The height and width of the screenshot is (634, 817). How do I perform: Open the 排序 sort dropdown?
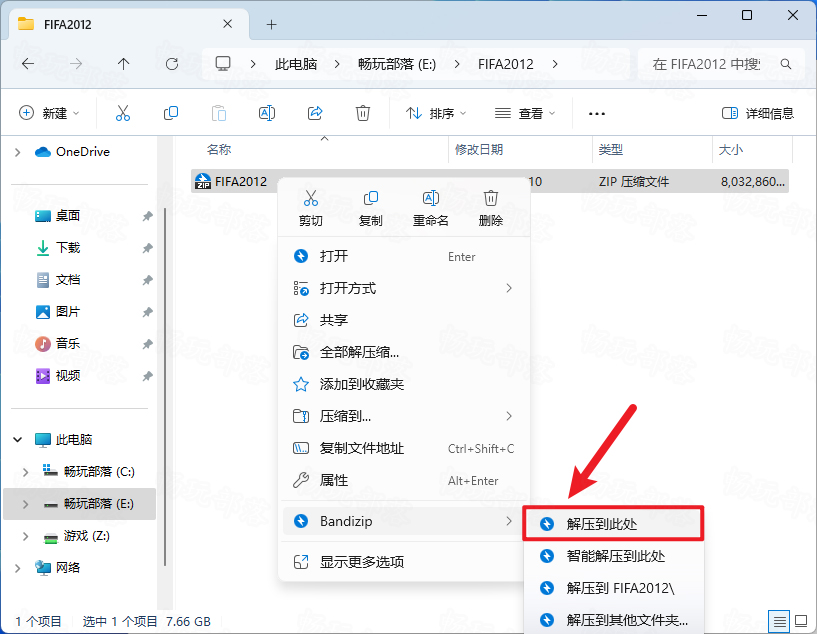(x=436, y=113)
